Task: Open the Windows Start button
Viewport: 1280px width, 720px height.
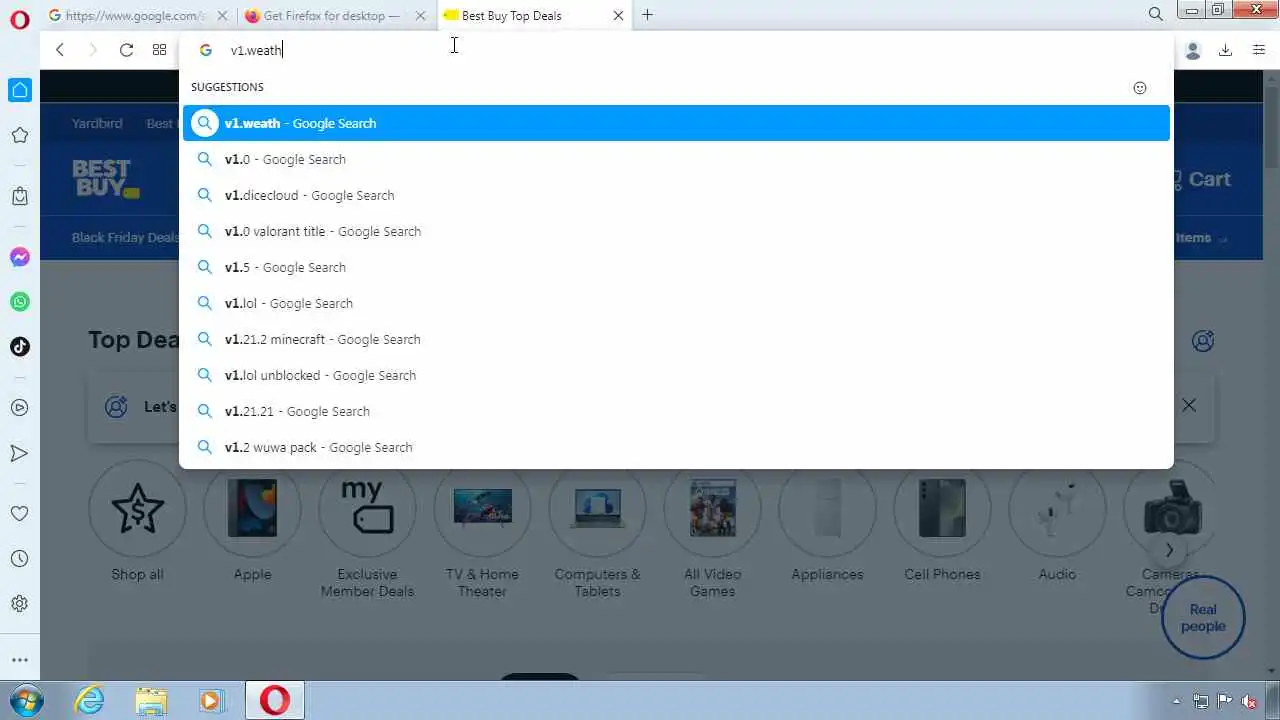Action: (26, 700)
